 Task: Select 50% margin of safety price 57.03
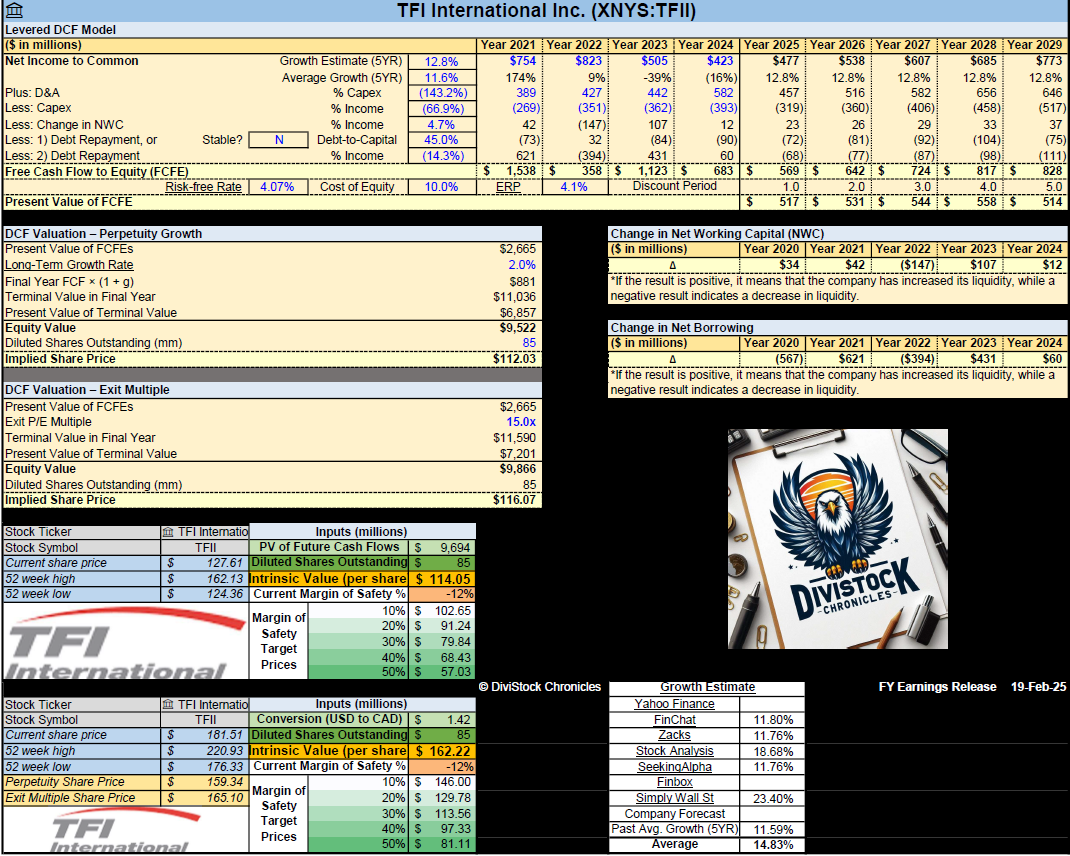(x=442, y=672)
